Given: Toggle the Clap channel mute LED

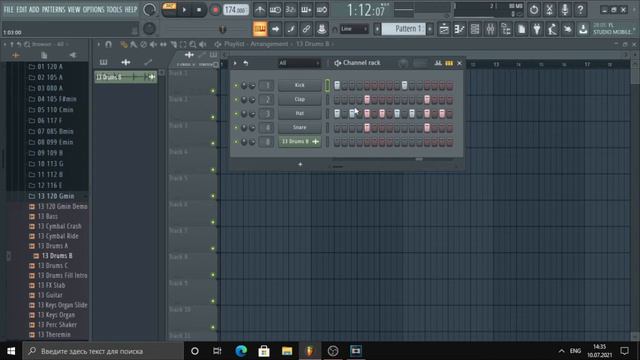Looking at the screenshot, I should coord(236,100).
